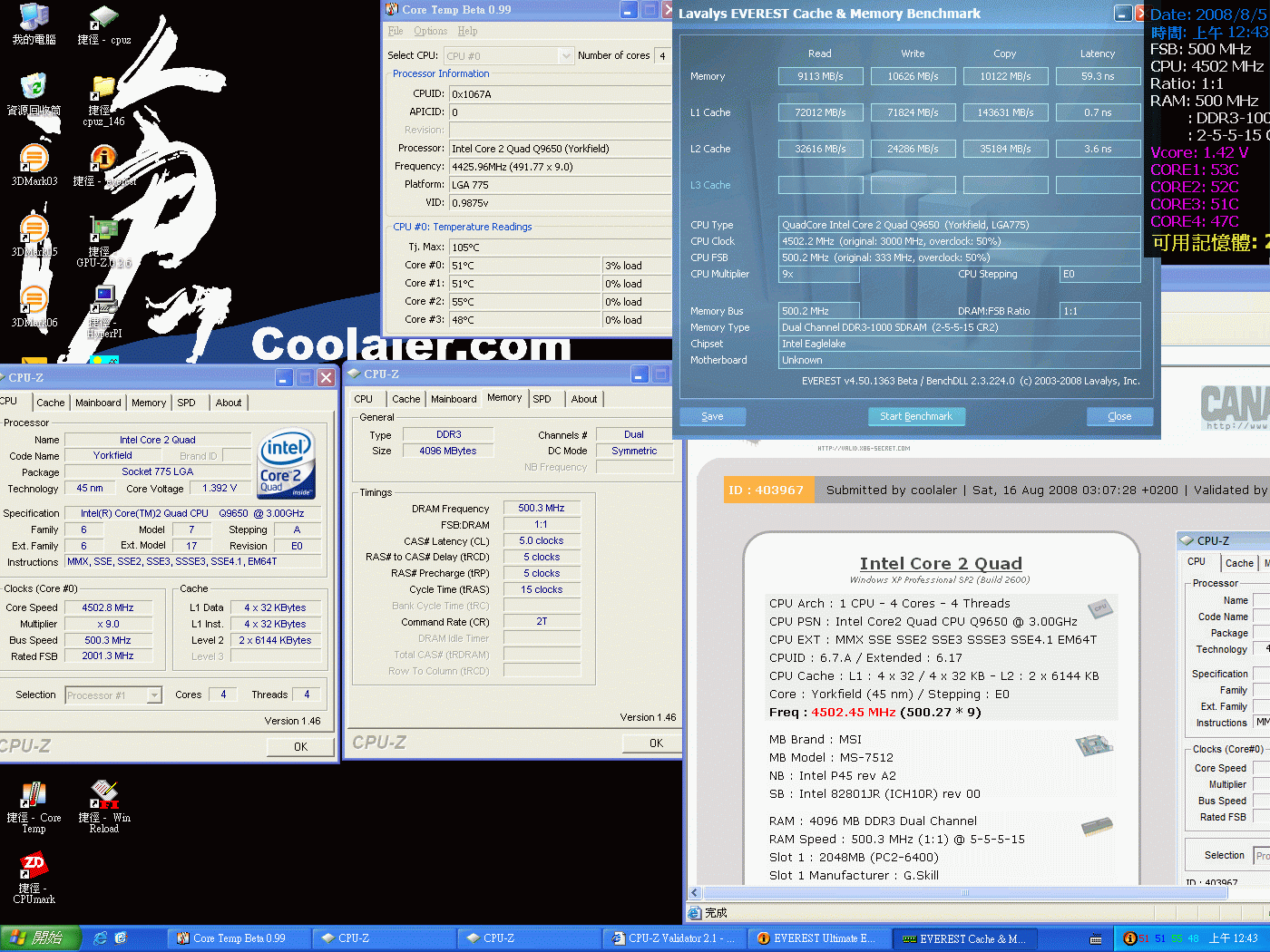Open the ZD CPUmark desktop shortcut
The width and height of the screenshot is (1270, 952).
pos(34,866)
